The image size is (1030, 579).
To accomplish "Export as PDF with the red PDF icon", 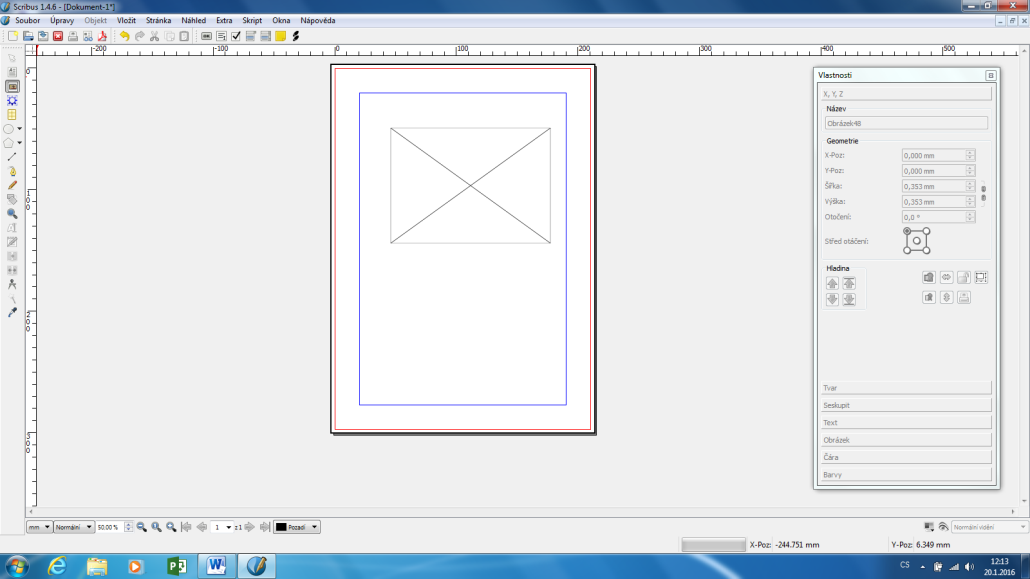I will click(102, 36).
